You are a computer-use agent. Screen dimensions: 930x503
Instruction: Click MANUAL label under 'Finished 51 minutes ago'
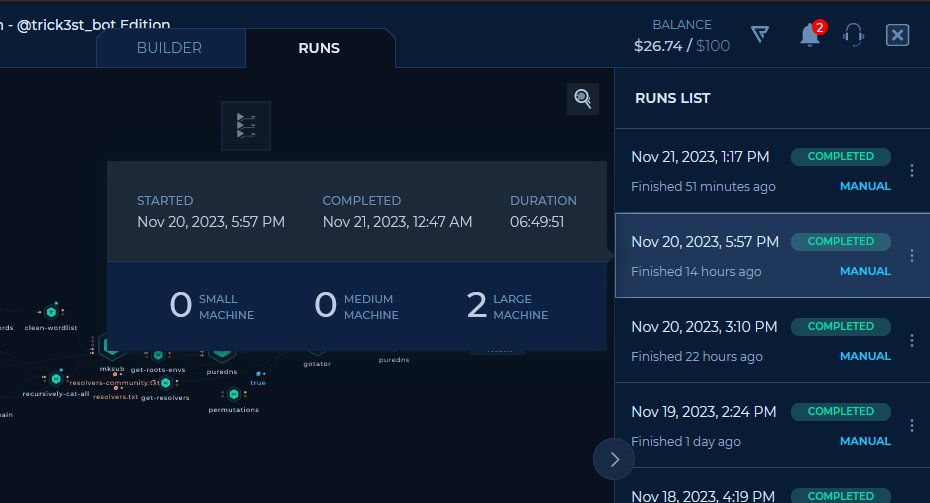865,186
